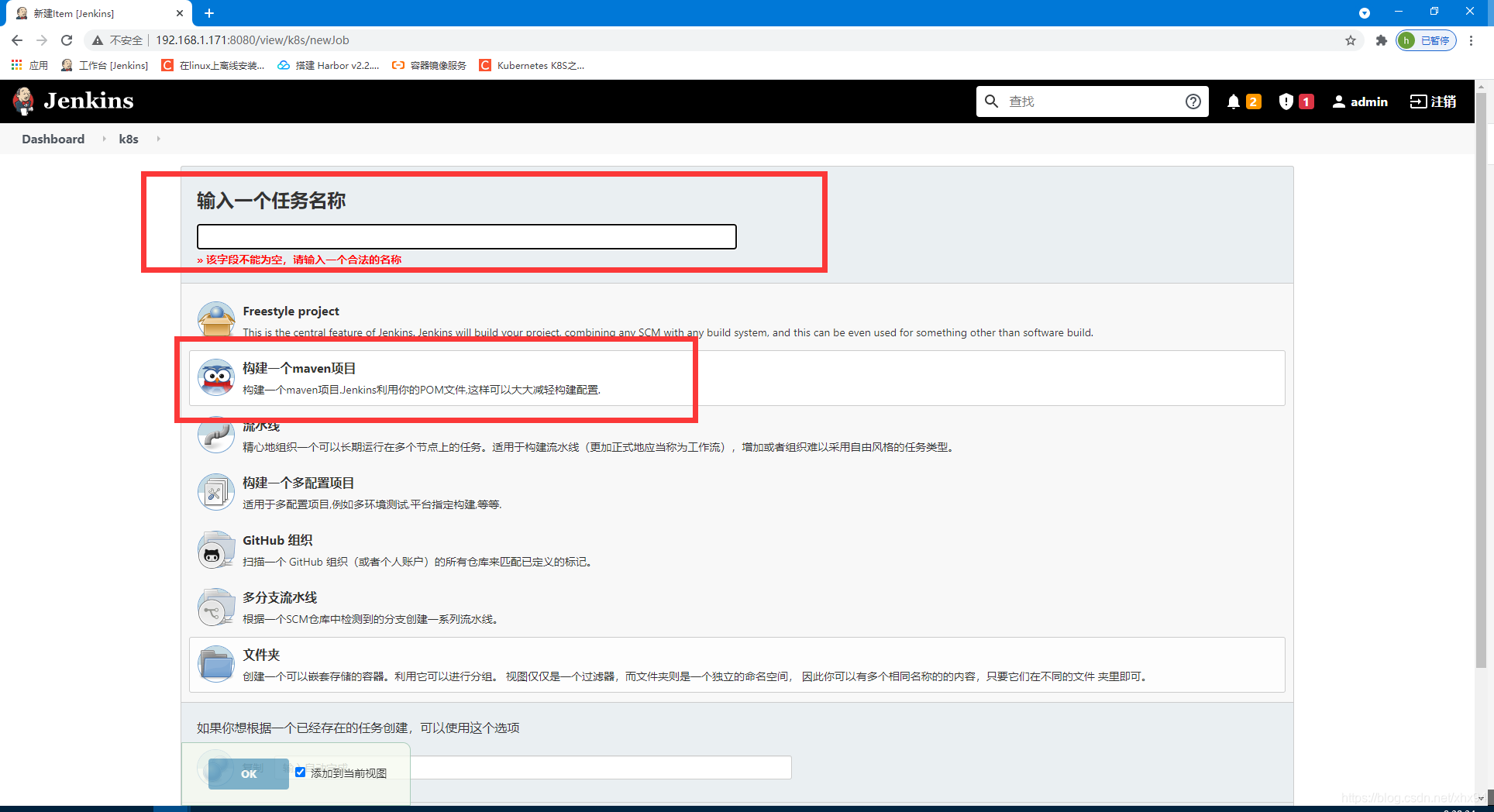Open the Freestyle project icon
Image resolution: width=1494 pixels, height=812 pixels.
coord(216,318)
